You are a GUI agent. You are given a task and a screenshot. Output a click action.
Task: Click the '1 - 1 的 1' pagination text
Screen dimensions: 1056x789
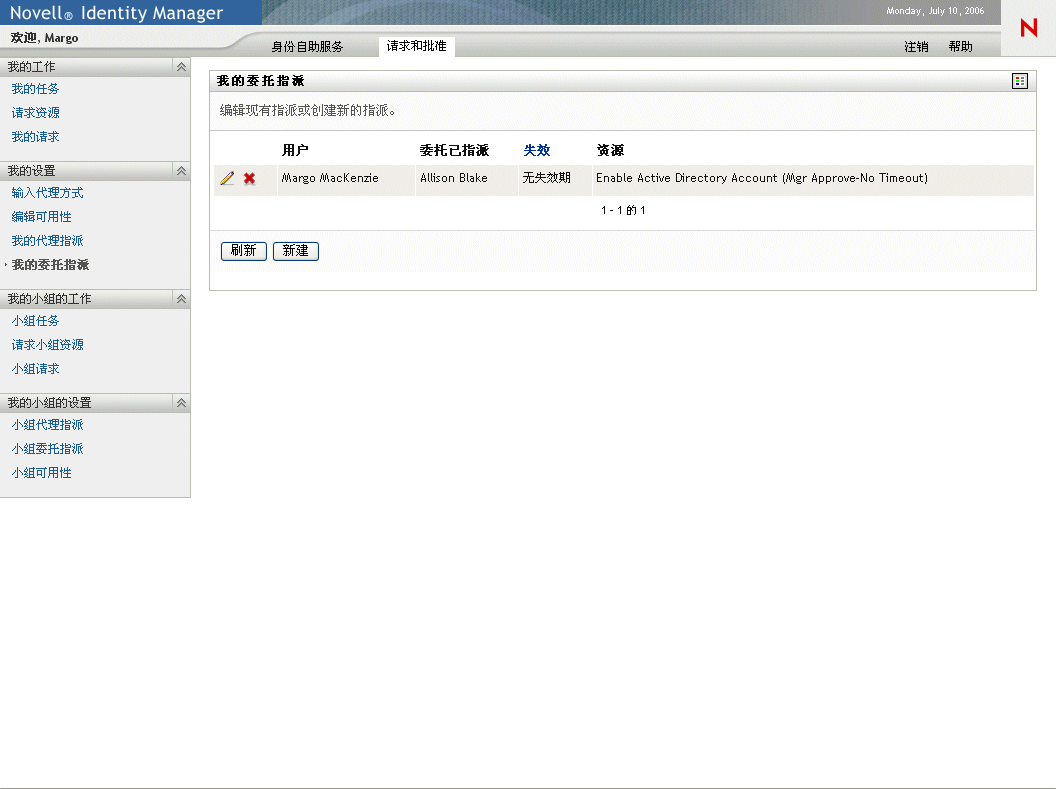[x=623, y=211]
